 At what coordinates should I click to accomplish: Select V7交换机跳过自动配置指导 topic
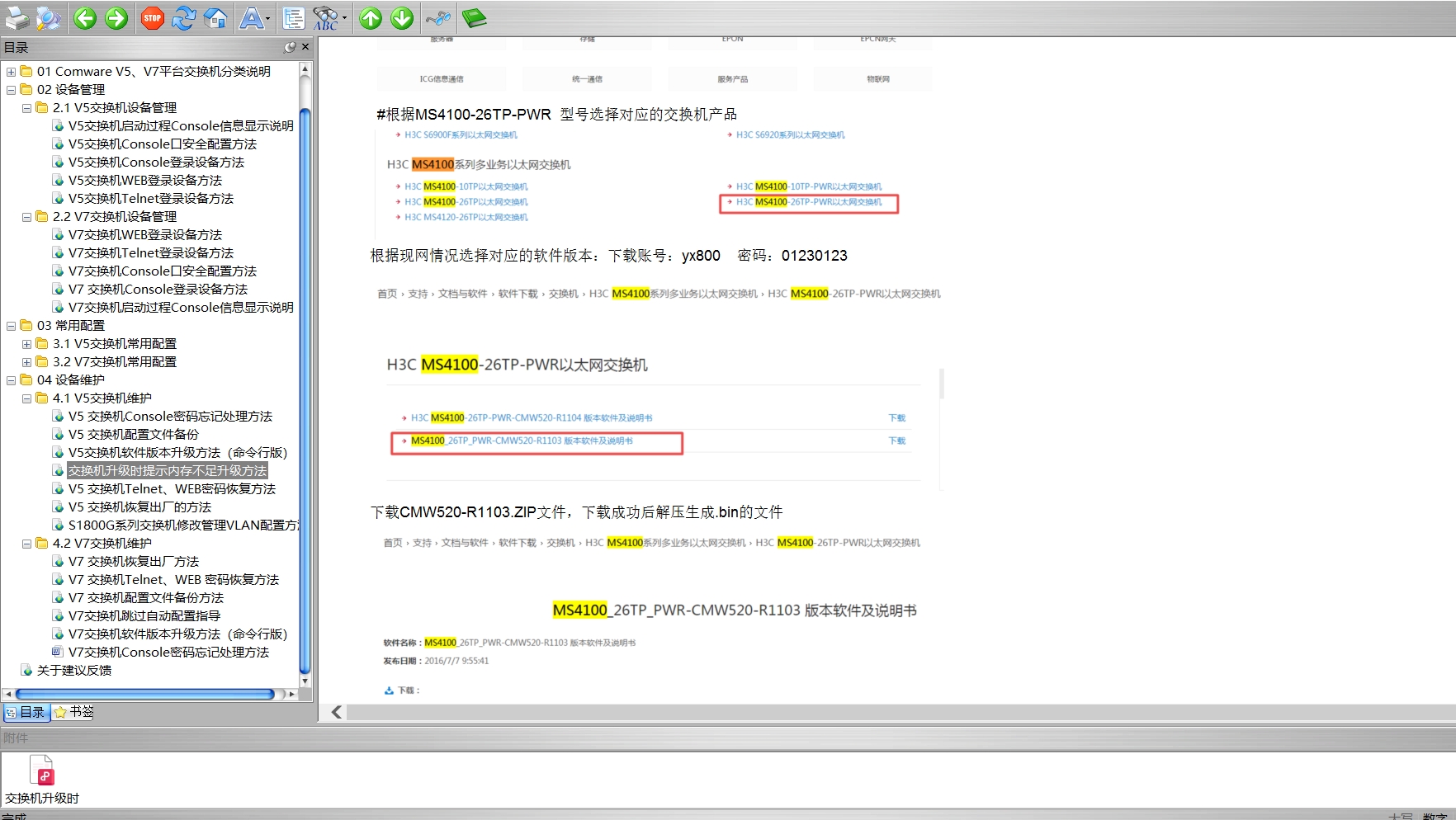point(144,616)
